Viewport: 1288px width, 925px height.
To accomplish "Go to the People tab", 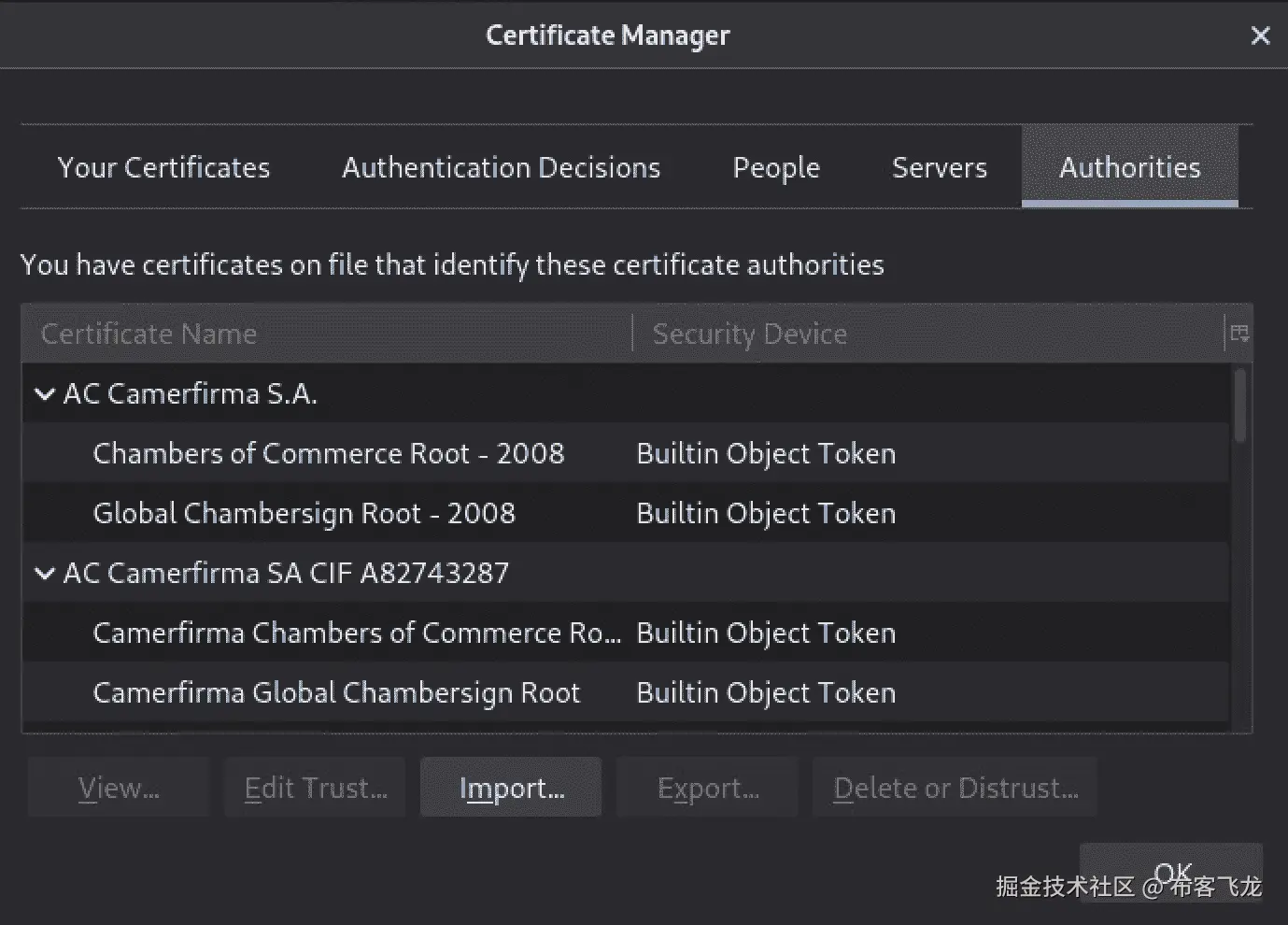I will click(776, 167).
